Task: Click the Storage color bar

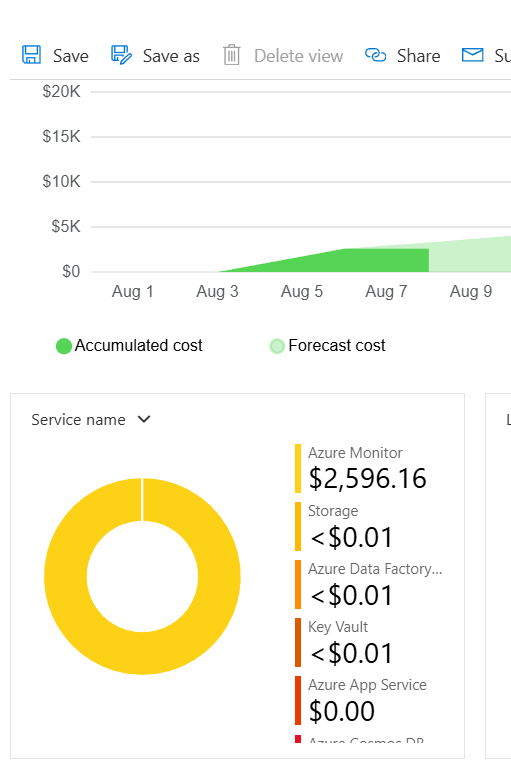Action: [x=298, y=526]
